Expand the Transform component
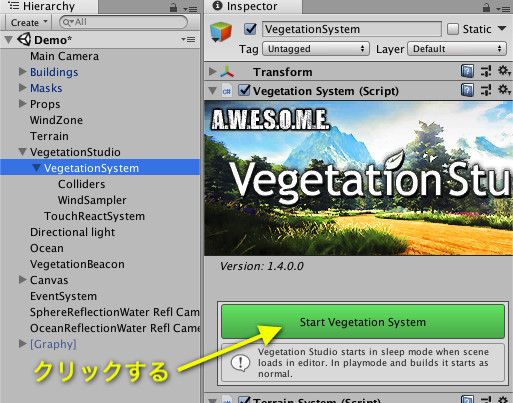 [x=212, y=71]
